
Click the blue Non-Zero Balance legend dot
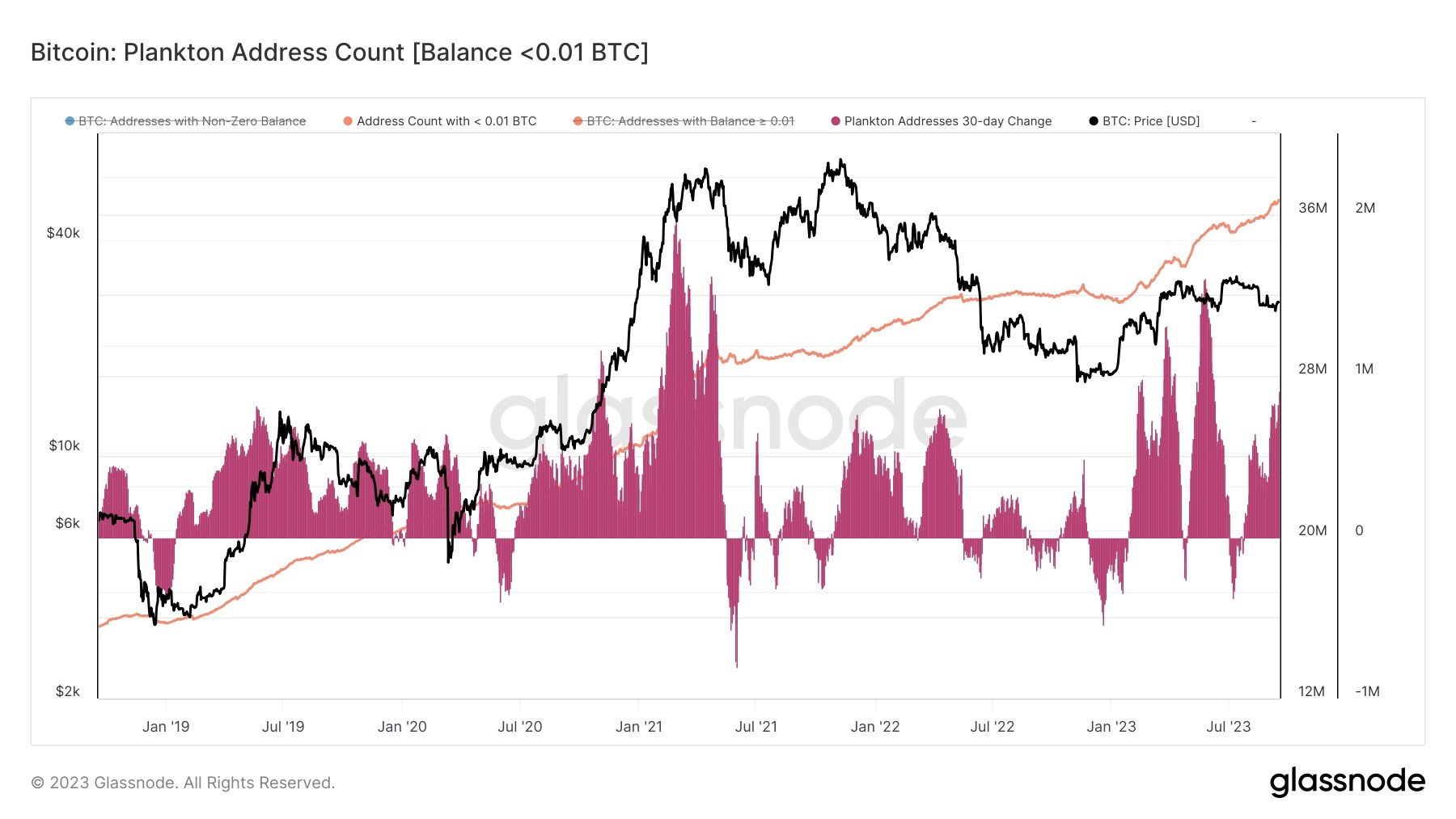(70, 121)
